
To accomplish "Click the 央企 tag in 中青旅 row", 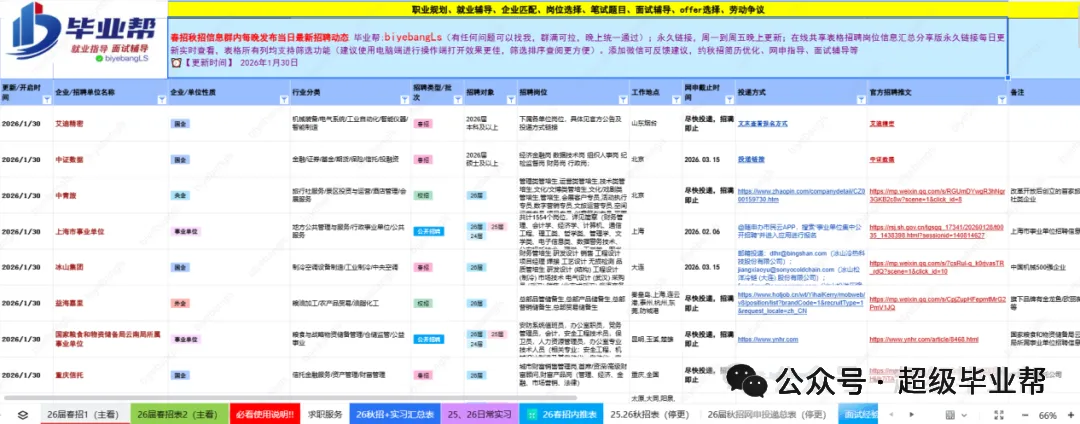I will pos(180,195).
